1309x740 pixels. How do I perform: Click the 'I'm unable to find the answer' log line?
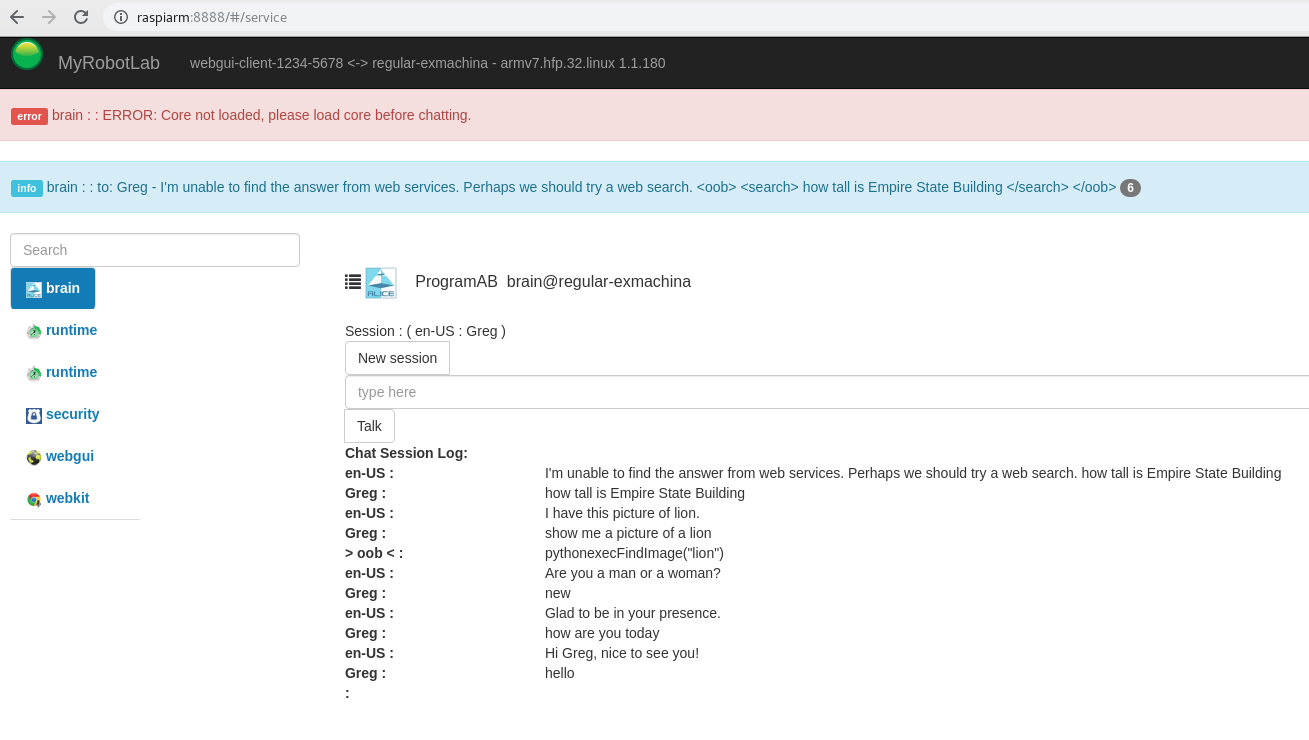coord(913,473)
